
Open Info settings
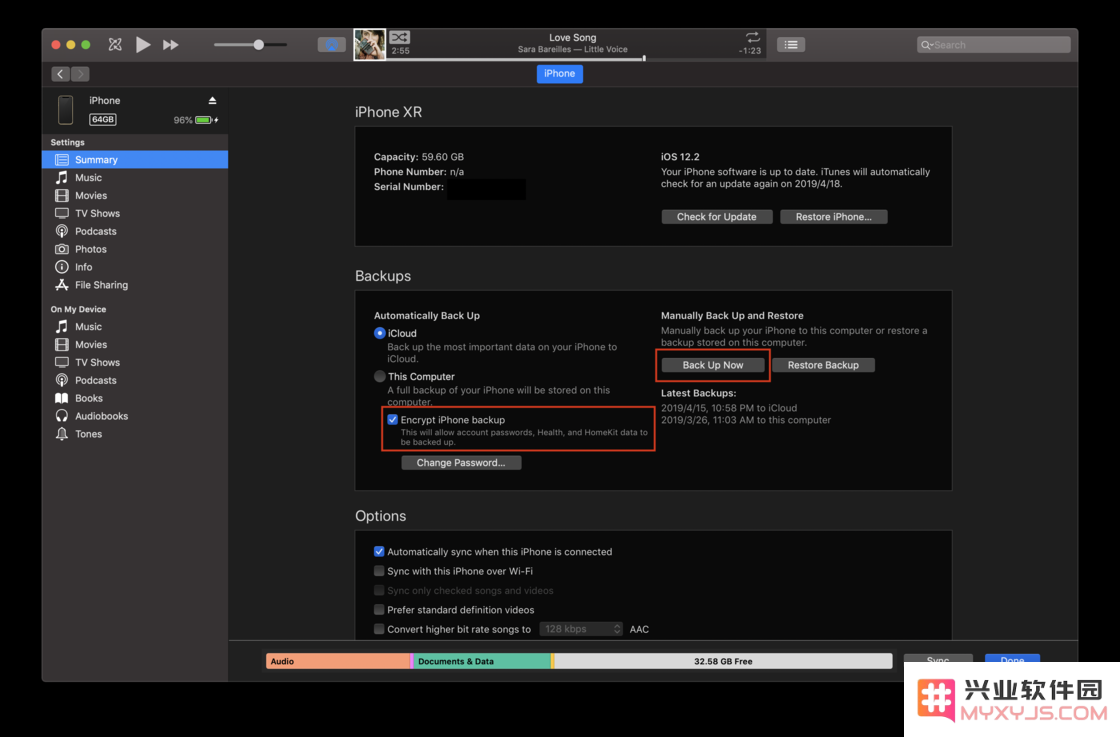tap(135, 266)
